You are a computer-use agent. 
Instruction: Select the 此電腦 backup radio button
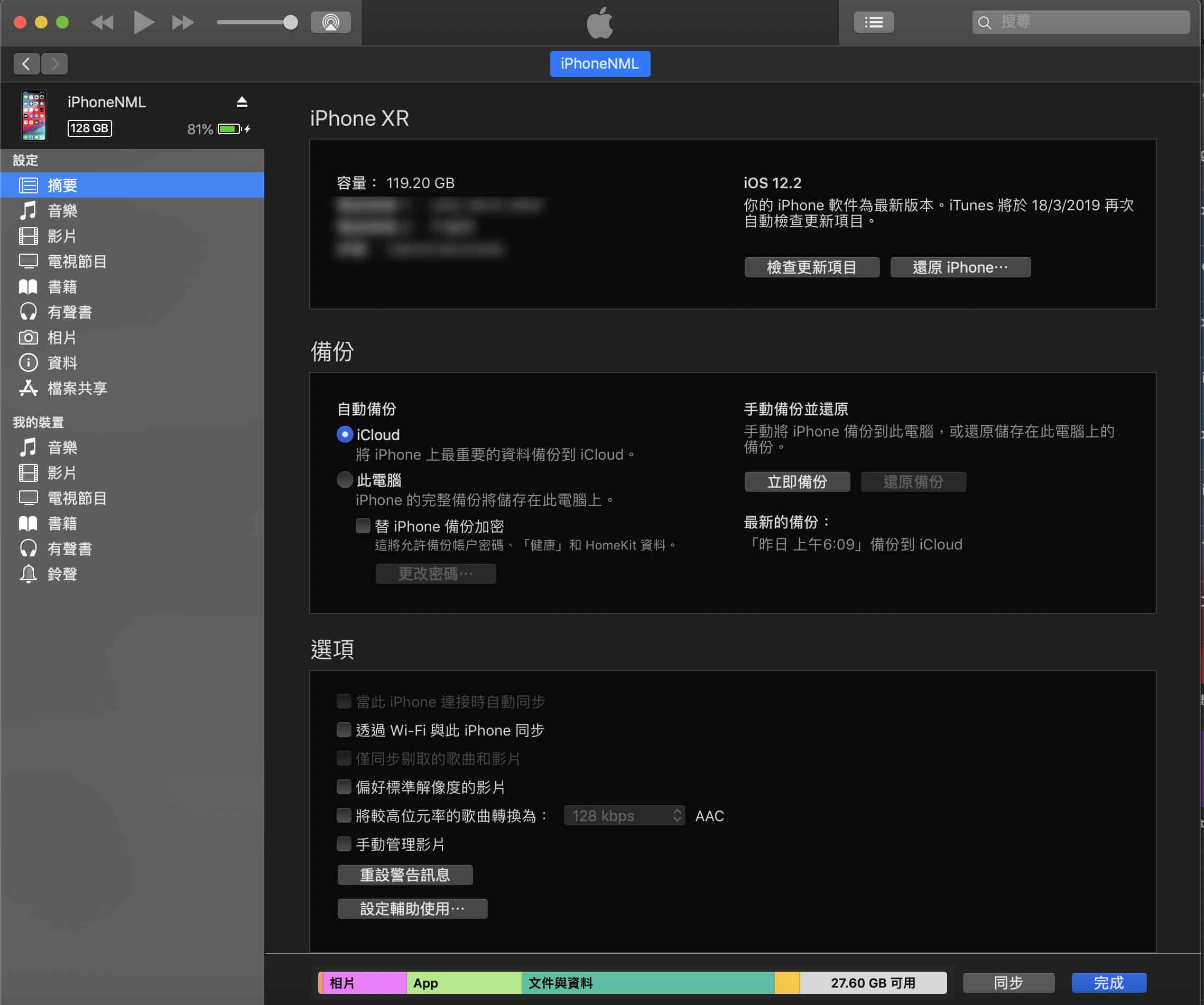345,480
